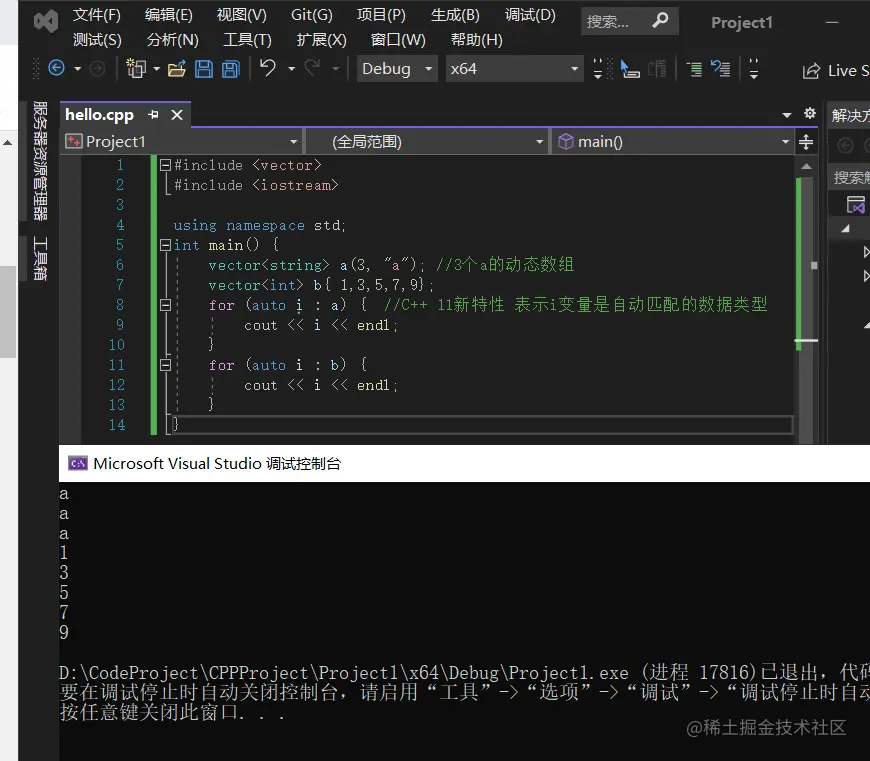Open the Debug configuration dropdown

(397, 69)
